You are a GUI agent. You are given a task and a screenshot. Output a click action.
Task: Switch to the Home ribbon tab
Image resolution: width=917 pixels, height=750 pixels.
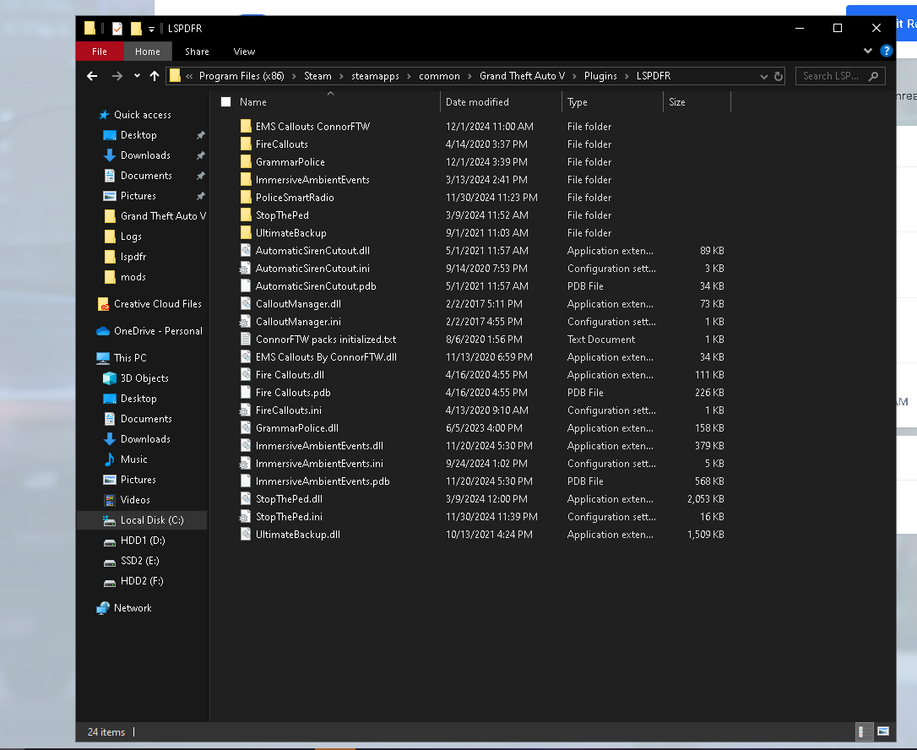pyautogui.click(x=147, y=51)
